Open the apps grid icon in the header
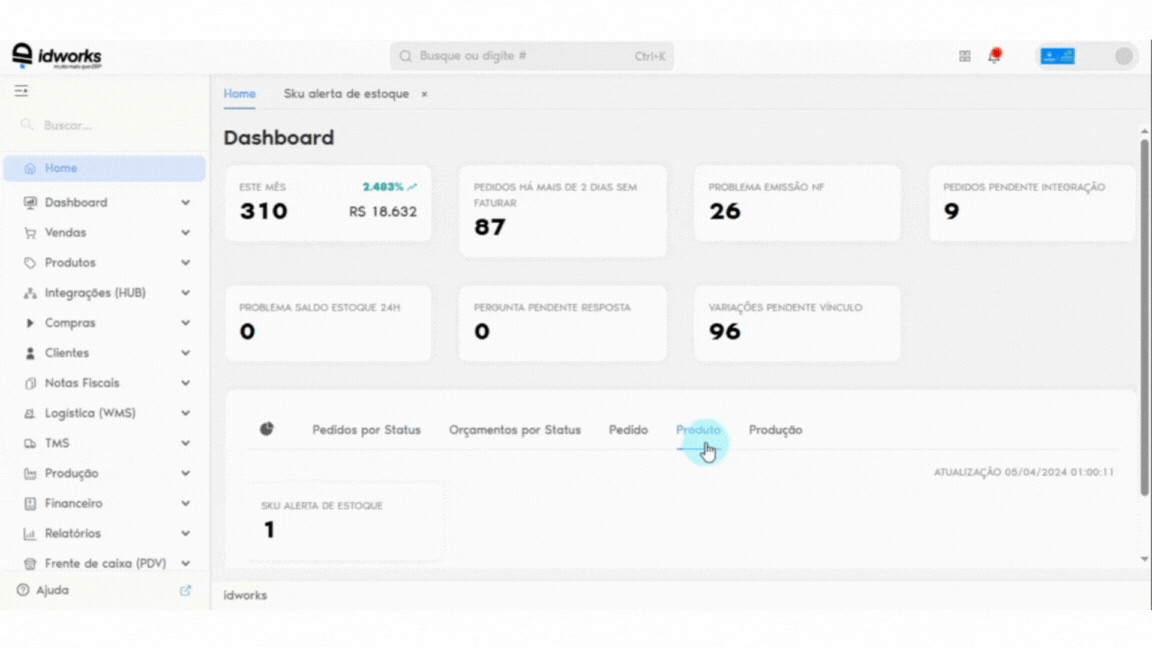Viewport: 1152px width, 648px height. click(x=965, y=57)
